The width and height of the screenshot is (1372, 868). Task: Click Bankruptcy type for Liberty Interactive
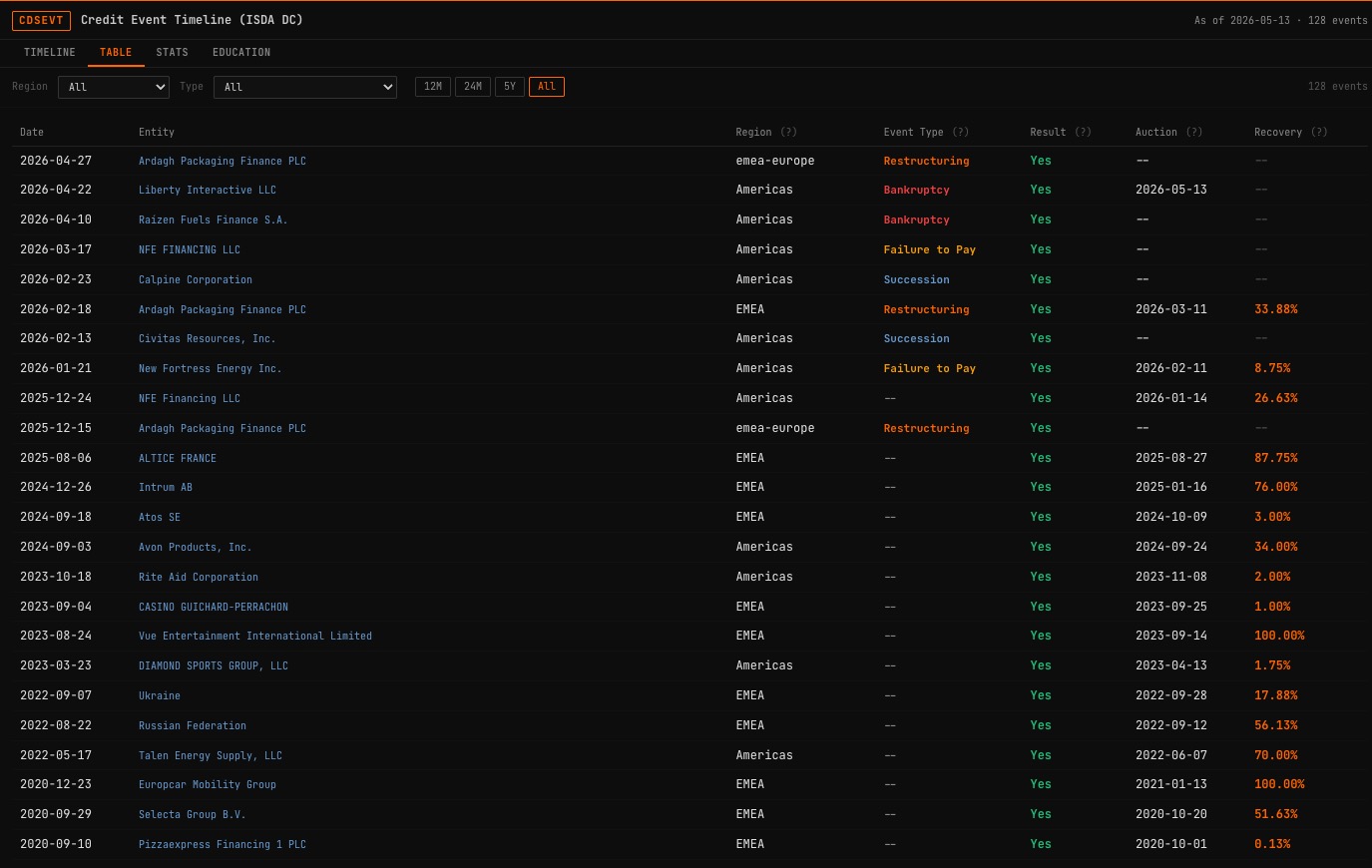point(917,190)
